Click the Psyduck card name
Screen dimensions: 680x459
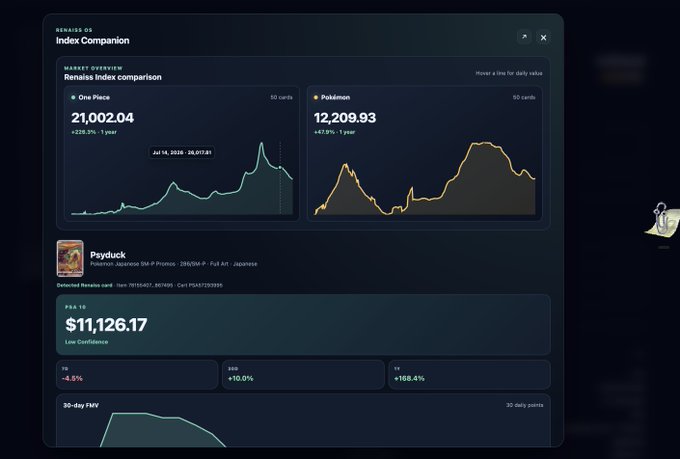(108, 255)
